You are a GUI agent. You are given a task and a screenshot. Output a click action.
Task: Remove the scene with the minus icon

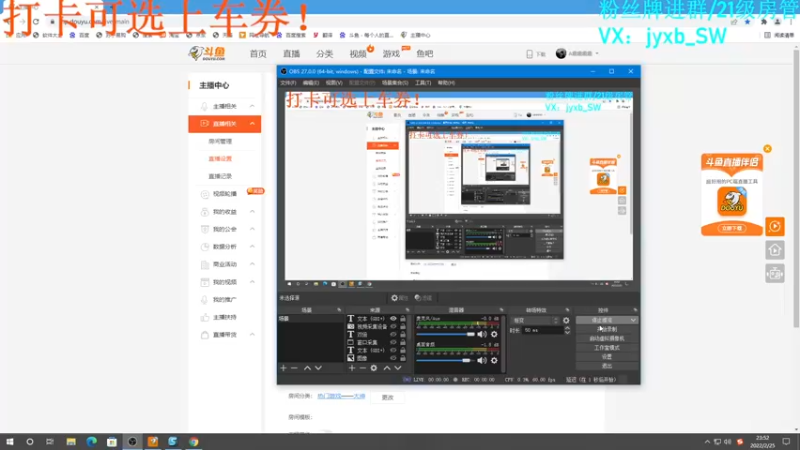[x=294, y=368]
